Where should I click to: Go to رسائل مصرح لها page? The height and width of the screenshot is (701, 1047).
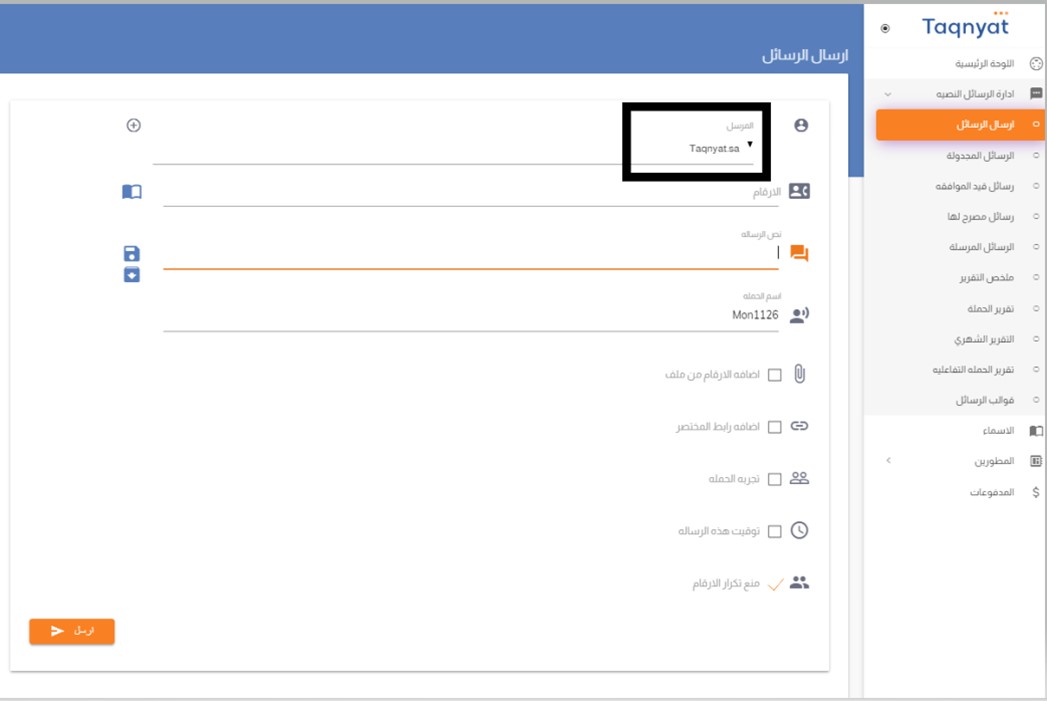[980, 217]
